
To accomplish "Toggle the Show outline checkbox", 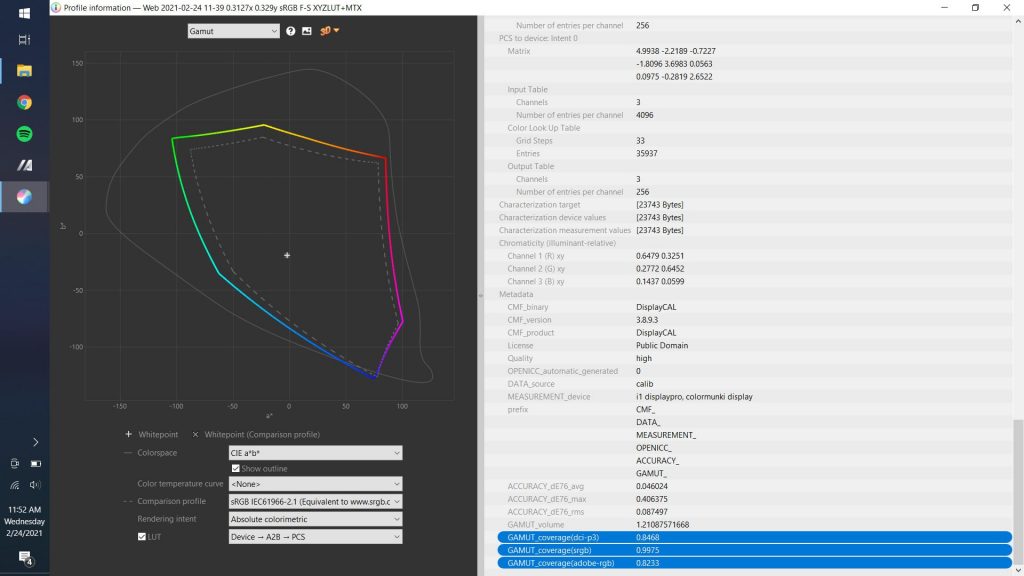I will click(236, 468).
